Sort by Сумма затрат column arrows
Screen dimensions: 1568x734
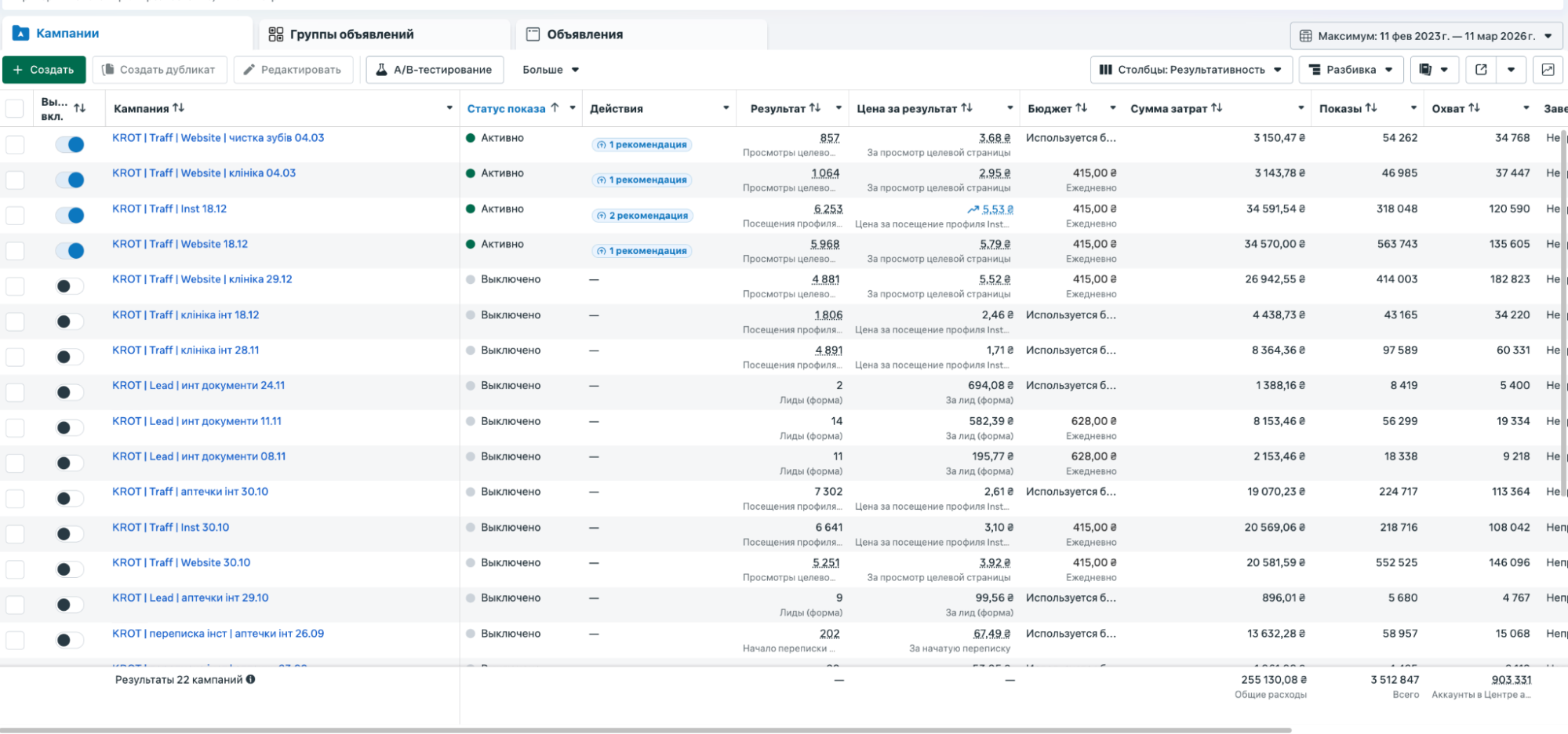click(1217, 108)
